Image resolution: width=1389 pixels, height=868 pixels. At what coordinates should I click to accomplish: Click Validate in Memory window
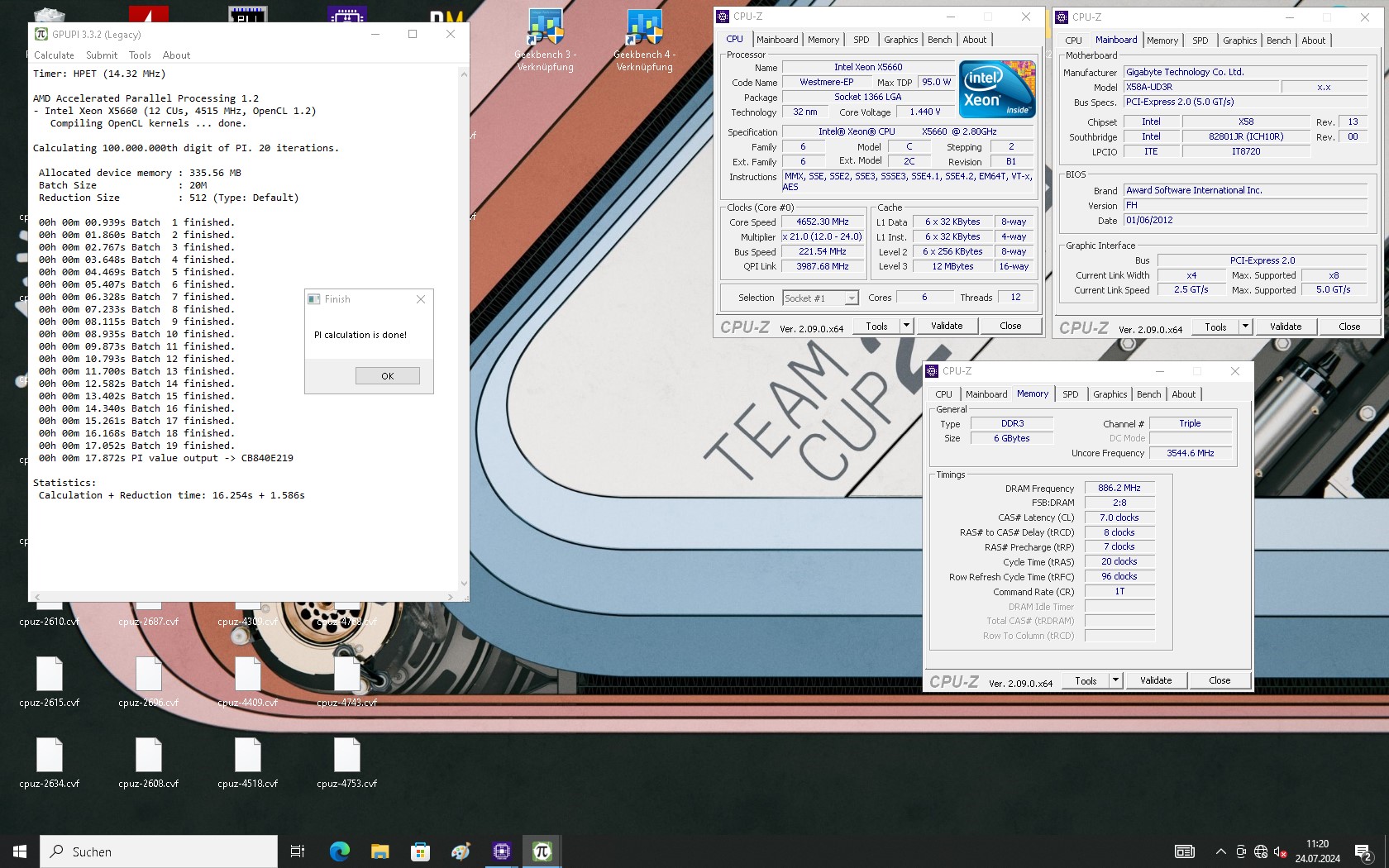point(1156,680)
